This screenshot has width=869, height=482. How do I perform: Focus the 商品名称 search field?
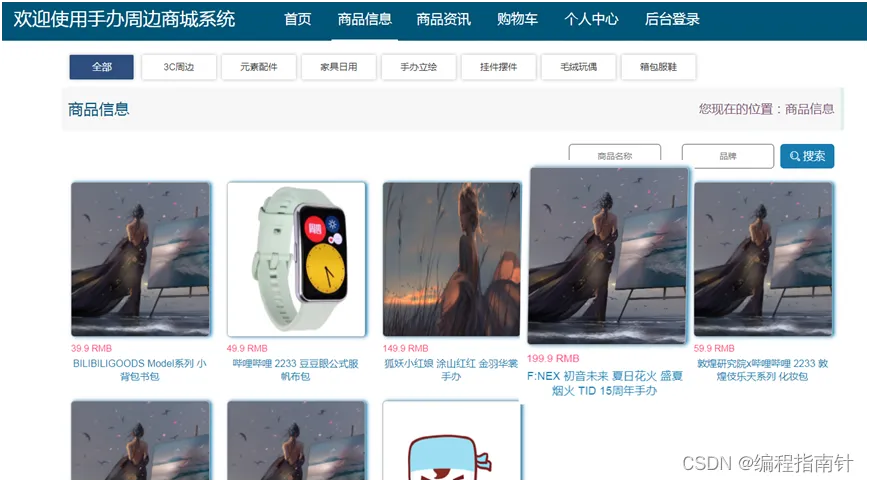click(615, 155)
